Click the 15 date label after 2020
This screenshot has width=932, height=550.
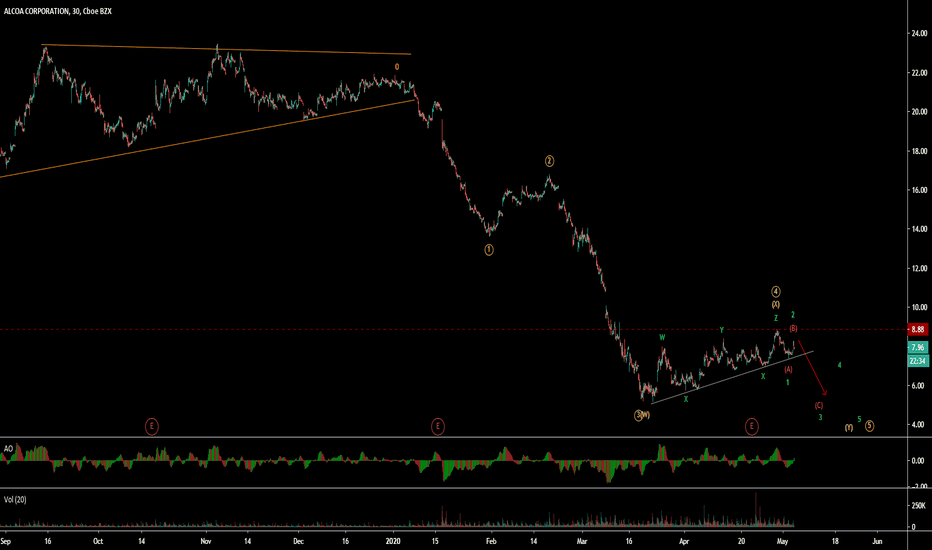434,541
